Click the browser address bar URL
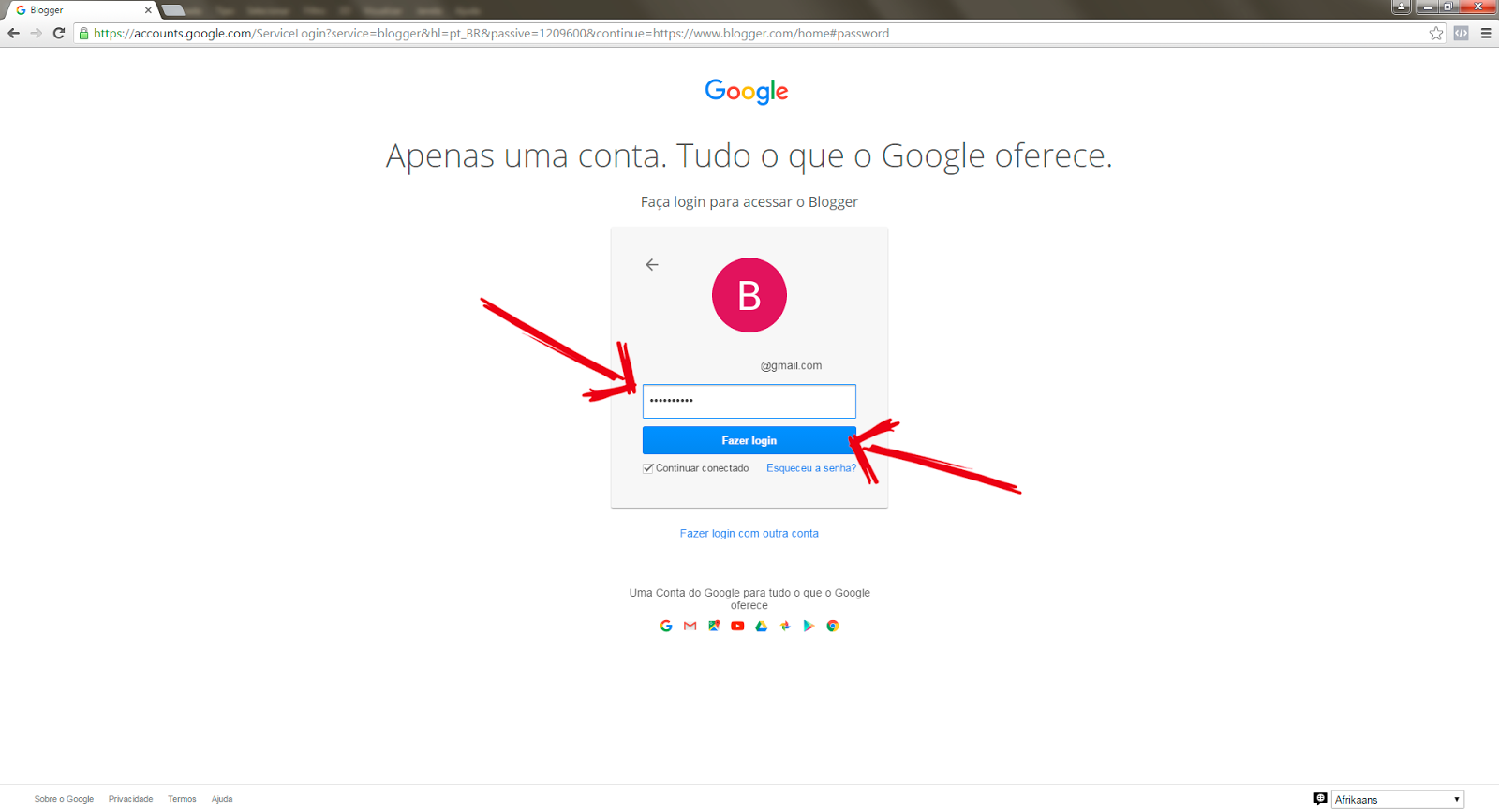The image size is (1499, 812). pos(491,33)
